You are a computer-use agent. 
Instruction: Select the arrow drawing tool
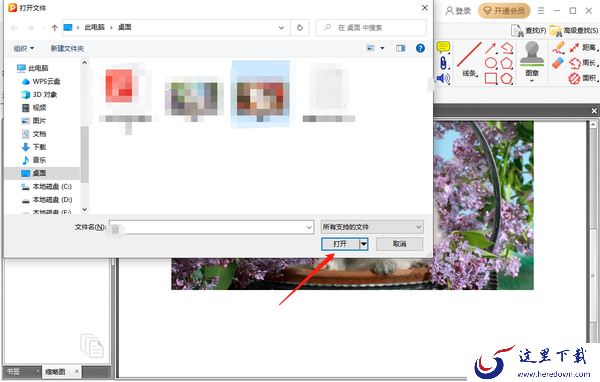491,48
